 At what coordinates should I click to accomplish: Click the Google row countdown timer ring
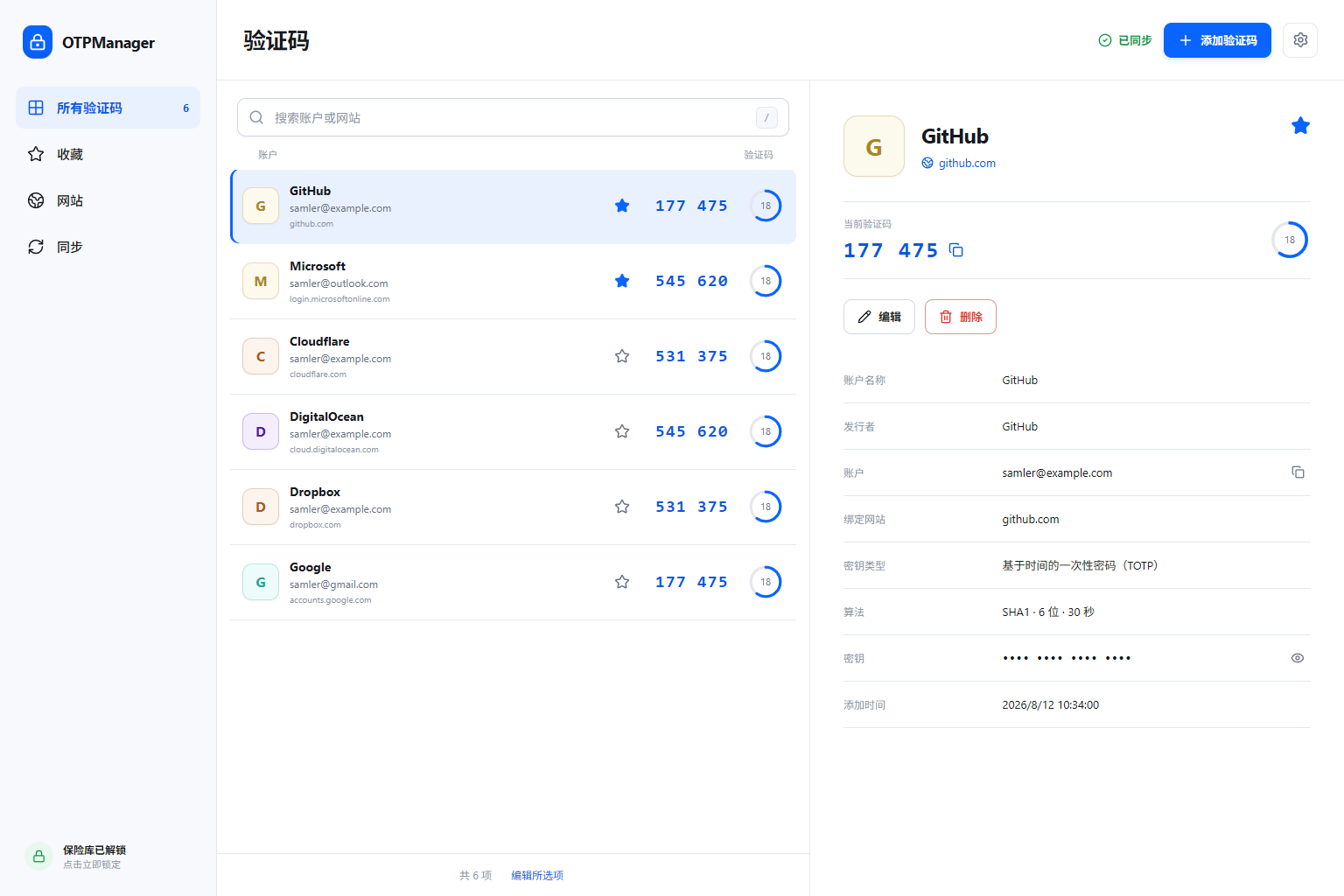(x=766, y=582)
